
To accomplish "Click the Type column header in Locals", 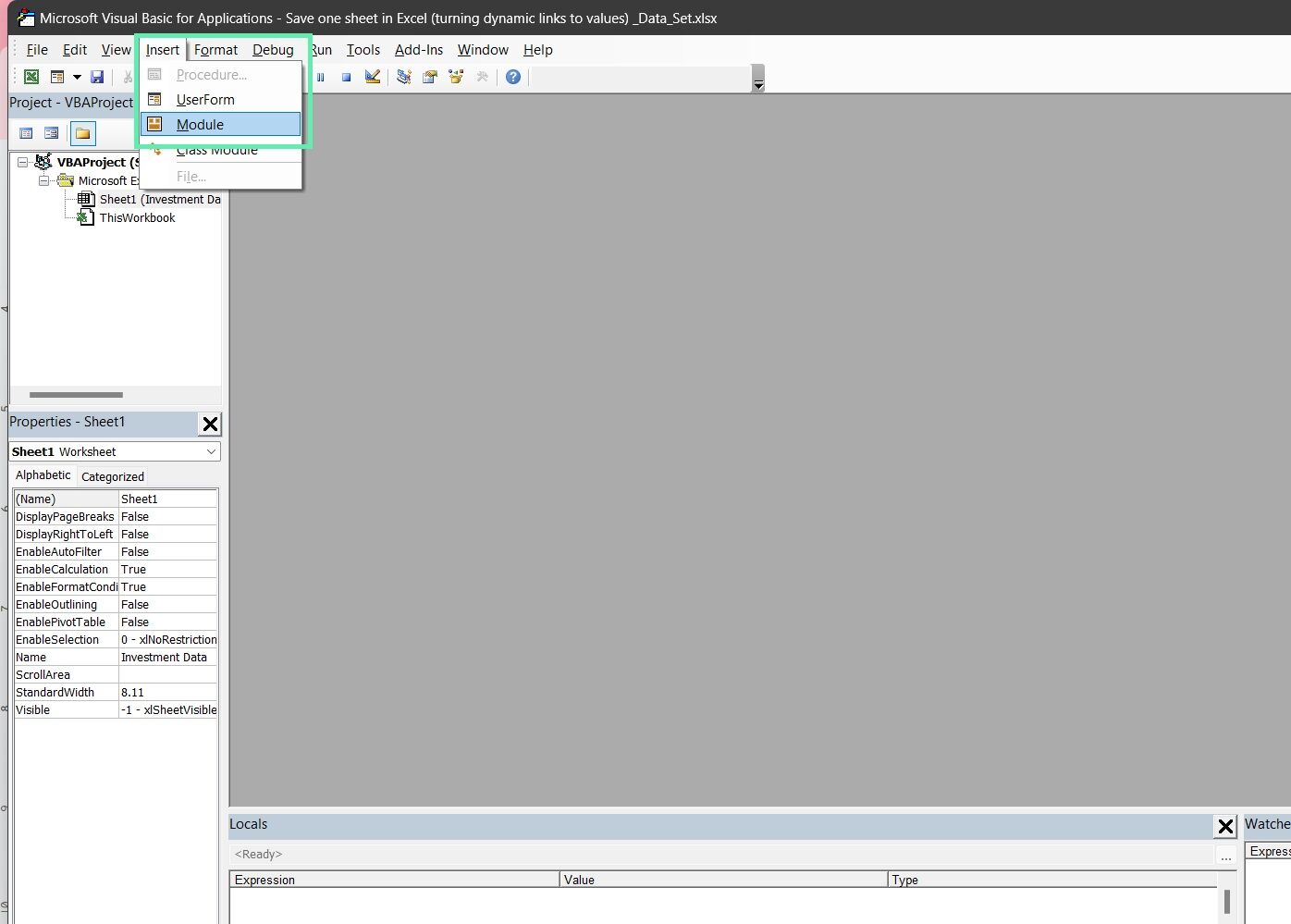I will point(1052,880).
